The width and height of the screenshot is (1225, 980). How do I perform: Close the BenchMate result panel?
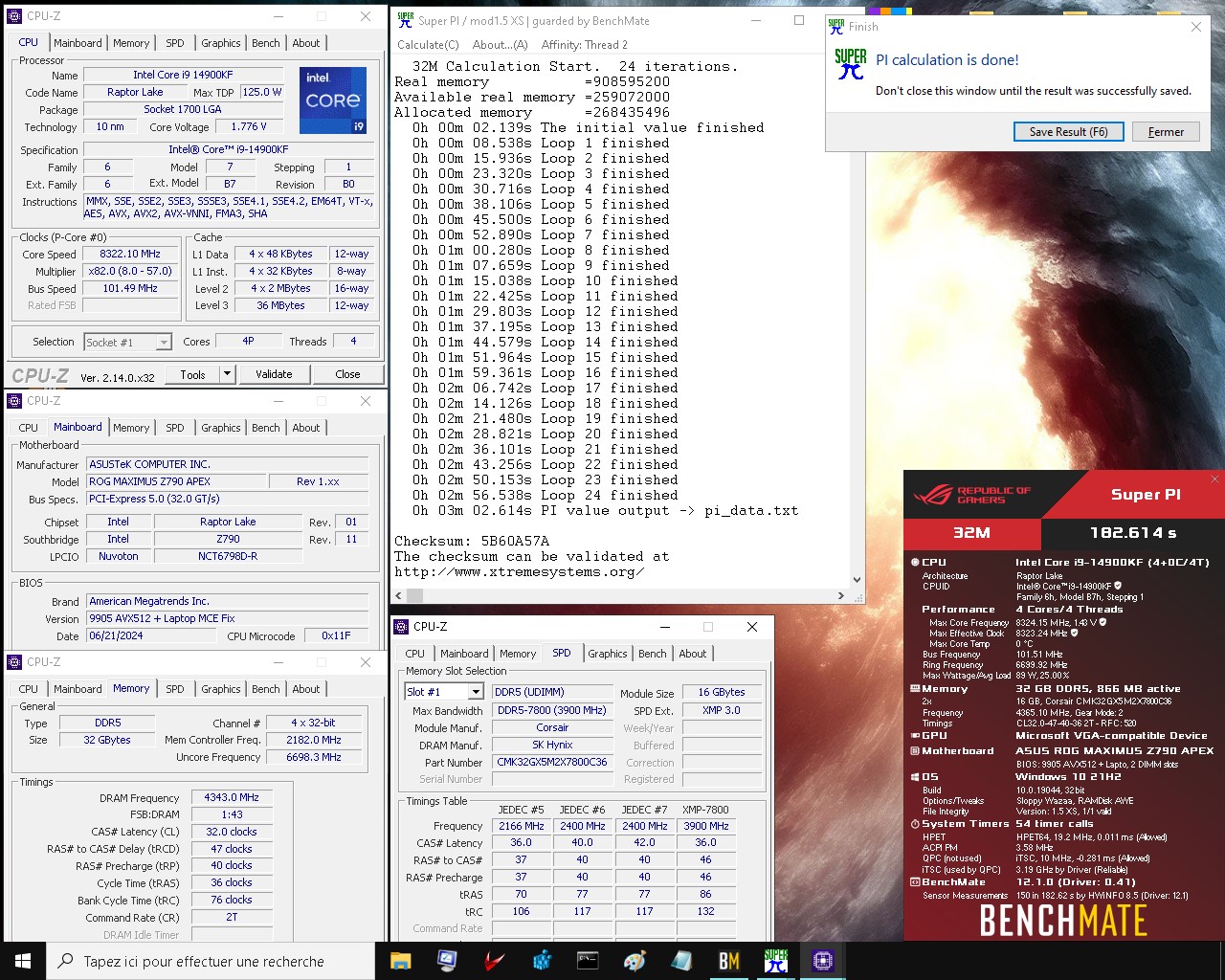tap(1214, 479)
